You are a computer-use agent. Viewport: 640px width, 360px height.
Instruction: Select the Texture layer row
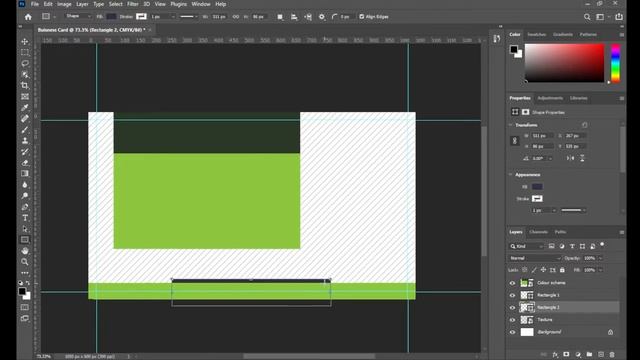564,320
